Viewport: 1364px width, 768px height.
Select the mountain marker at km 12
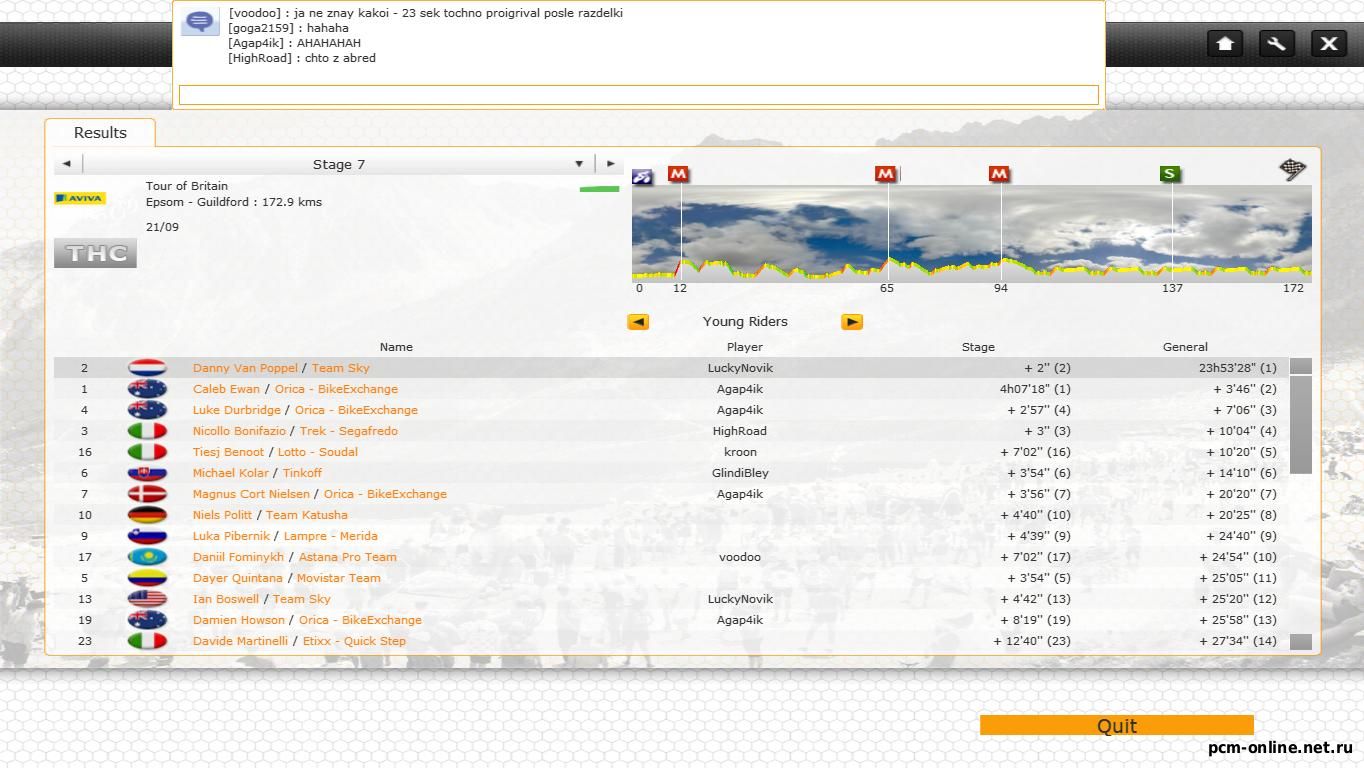[678, 174]
